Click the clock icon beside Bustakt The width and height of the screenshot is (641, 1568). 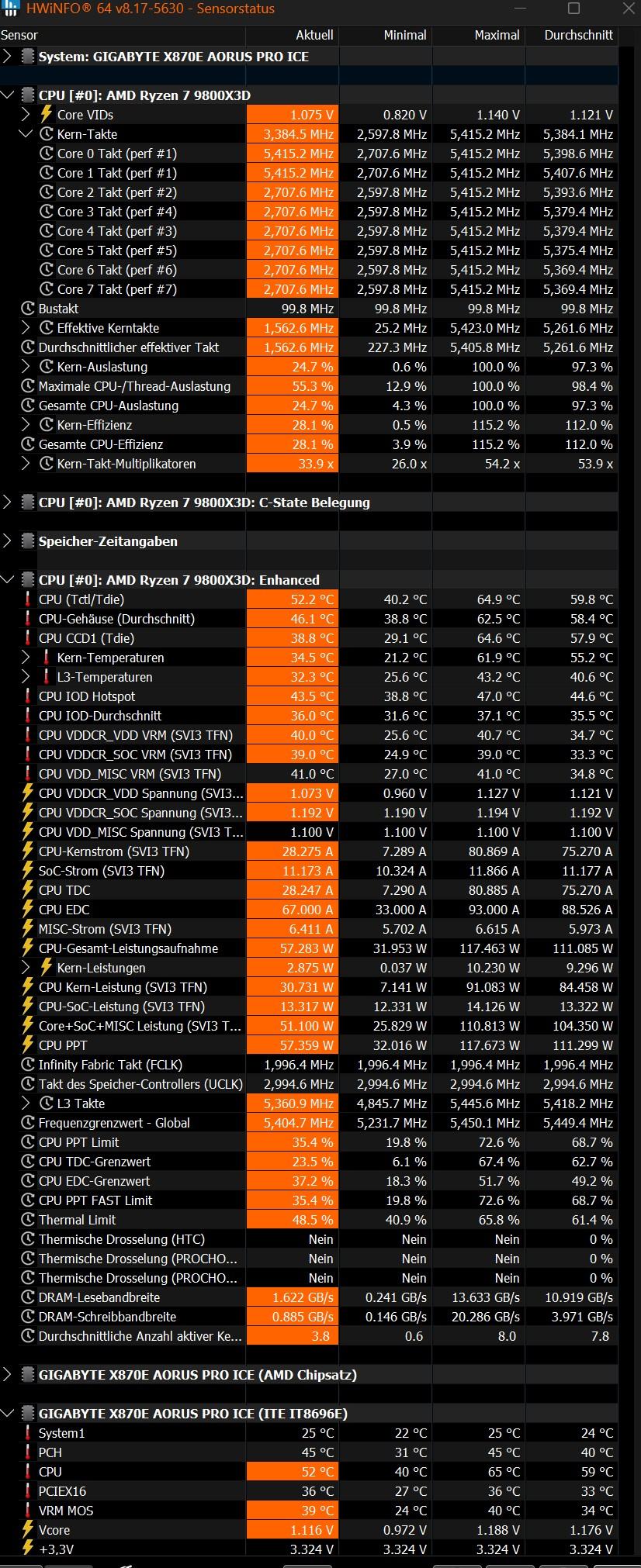pyautogui.click(x=28, y=308)
